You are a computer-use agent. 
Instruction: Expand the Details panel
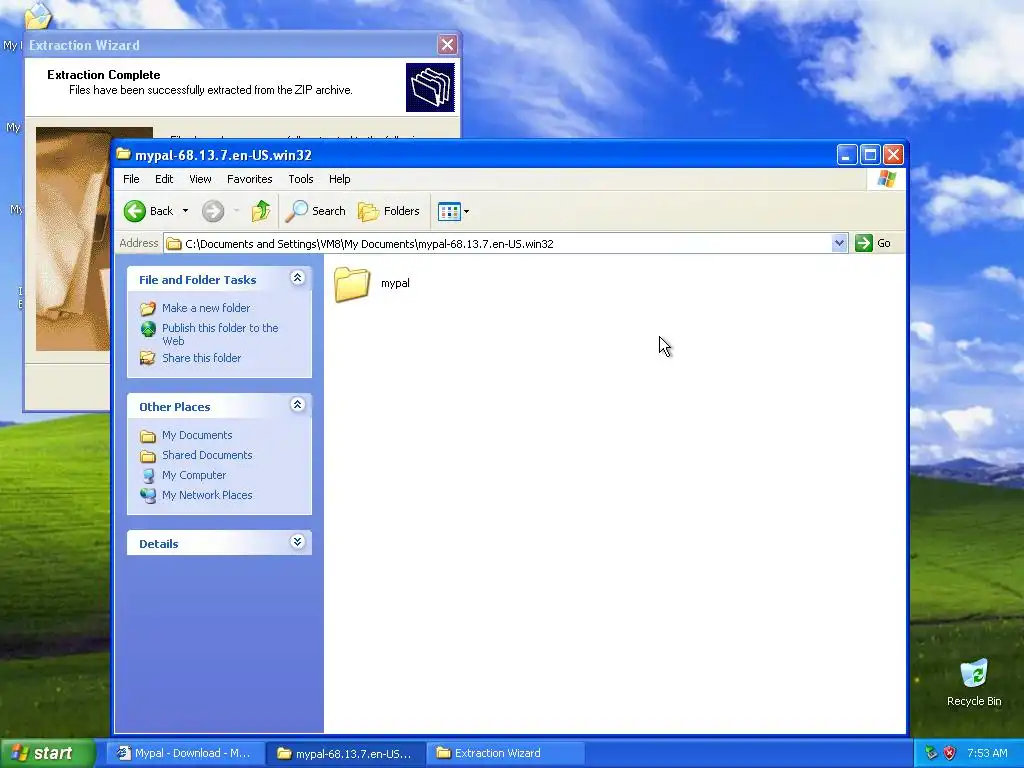(x=297, y=542)
